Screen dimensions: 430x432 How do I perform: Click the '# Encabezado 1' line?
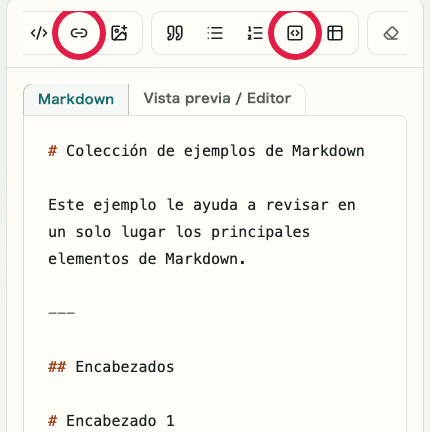coord(111,421)
